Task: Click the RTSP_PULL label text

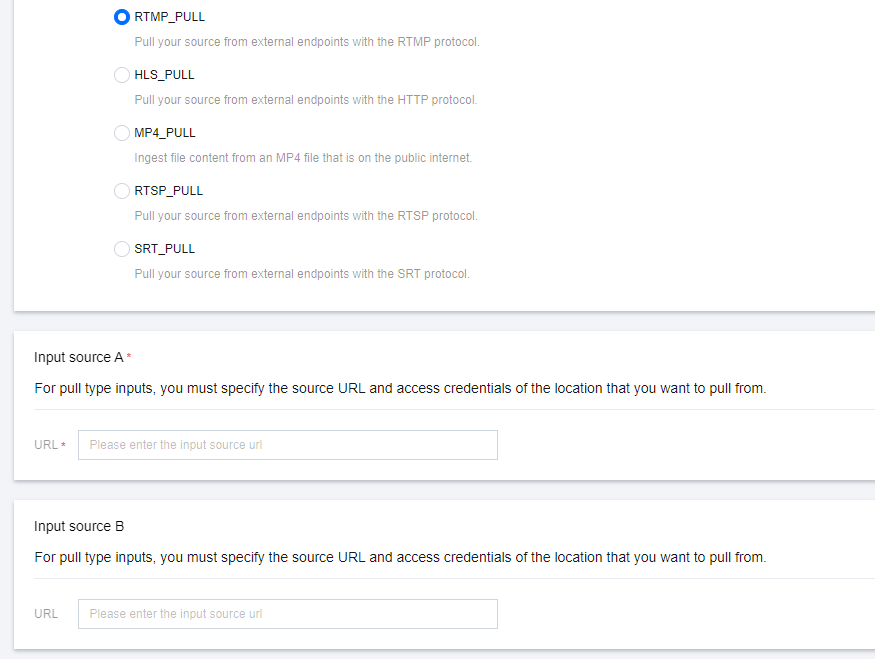Action: coord(168,191)
